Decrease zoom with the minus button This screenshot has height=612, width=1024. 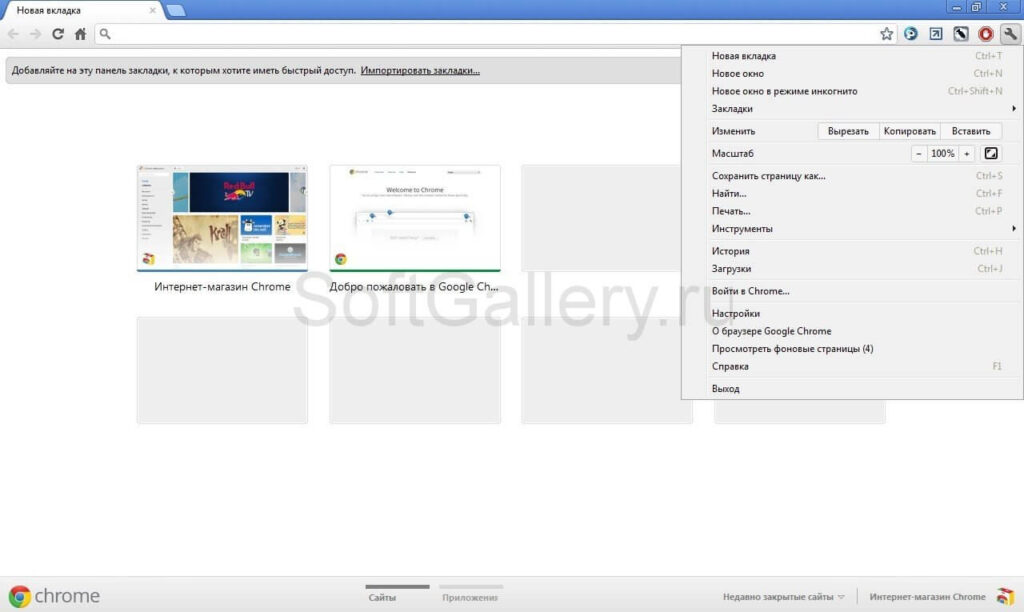[x=918, y=153]
